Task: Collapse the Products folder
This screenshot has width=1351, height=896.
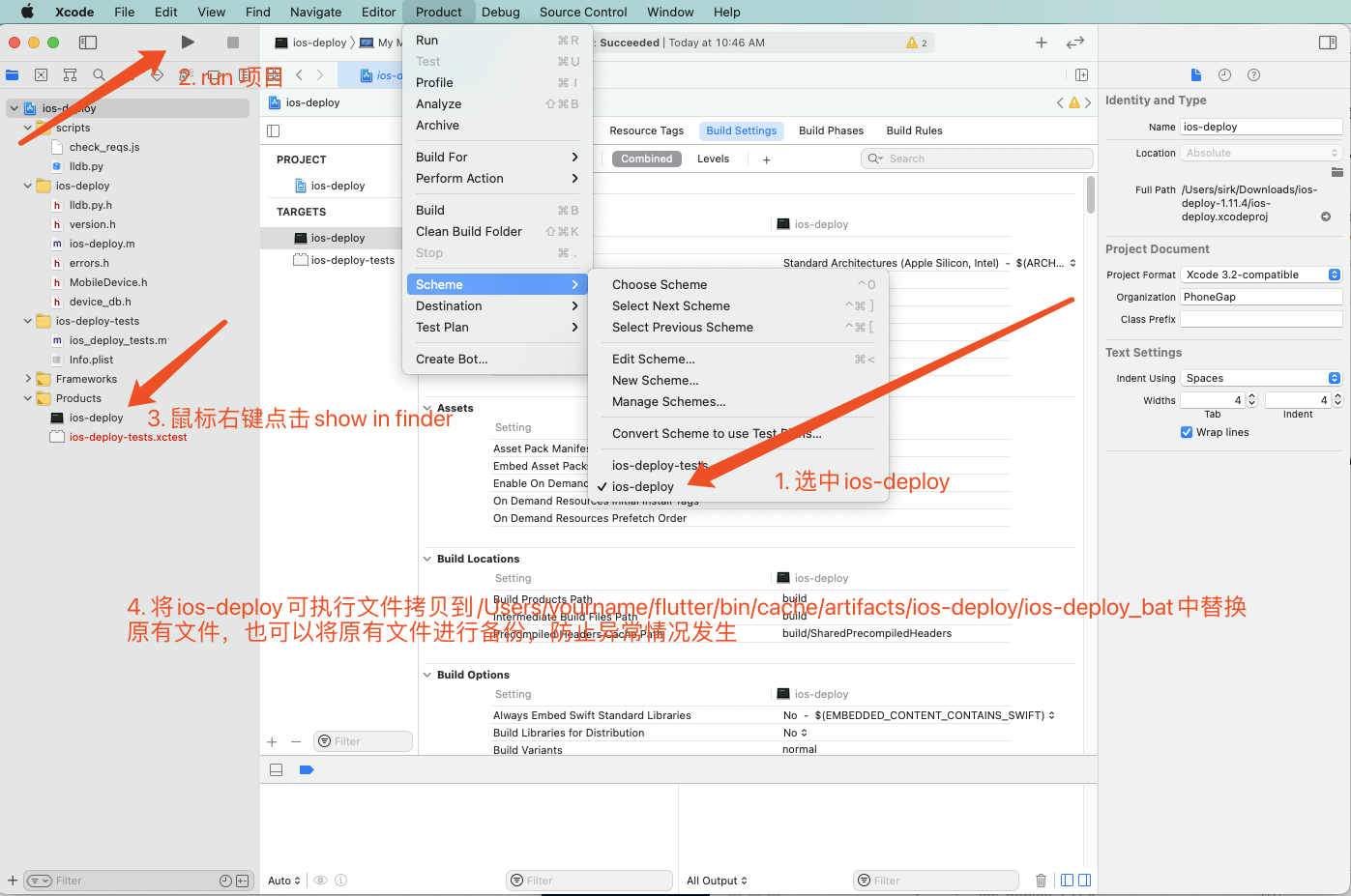Action: tap(27, 398)
